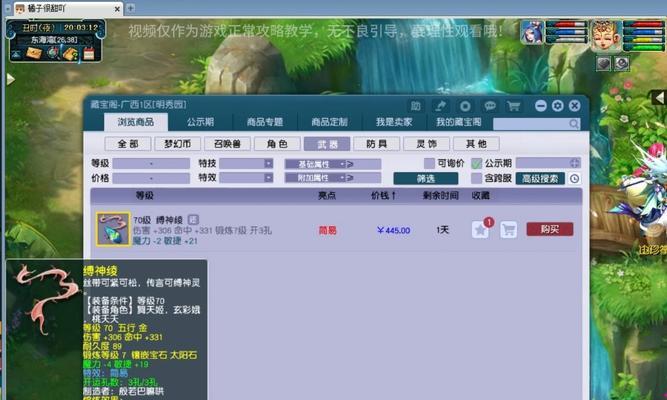Screen dimensions: 667x400
Task: Open the mail envelope icon in minimap panel
Action: pyautogui.click(x=34, y=53)
